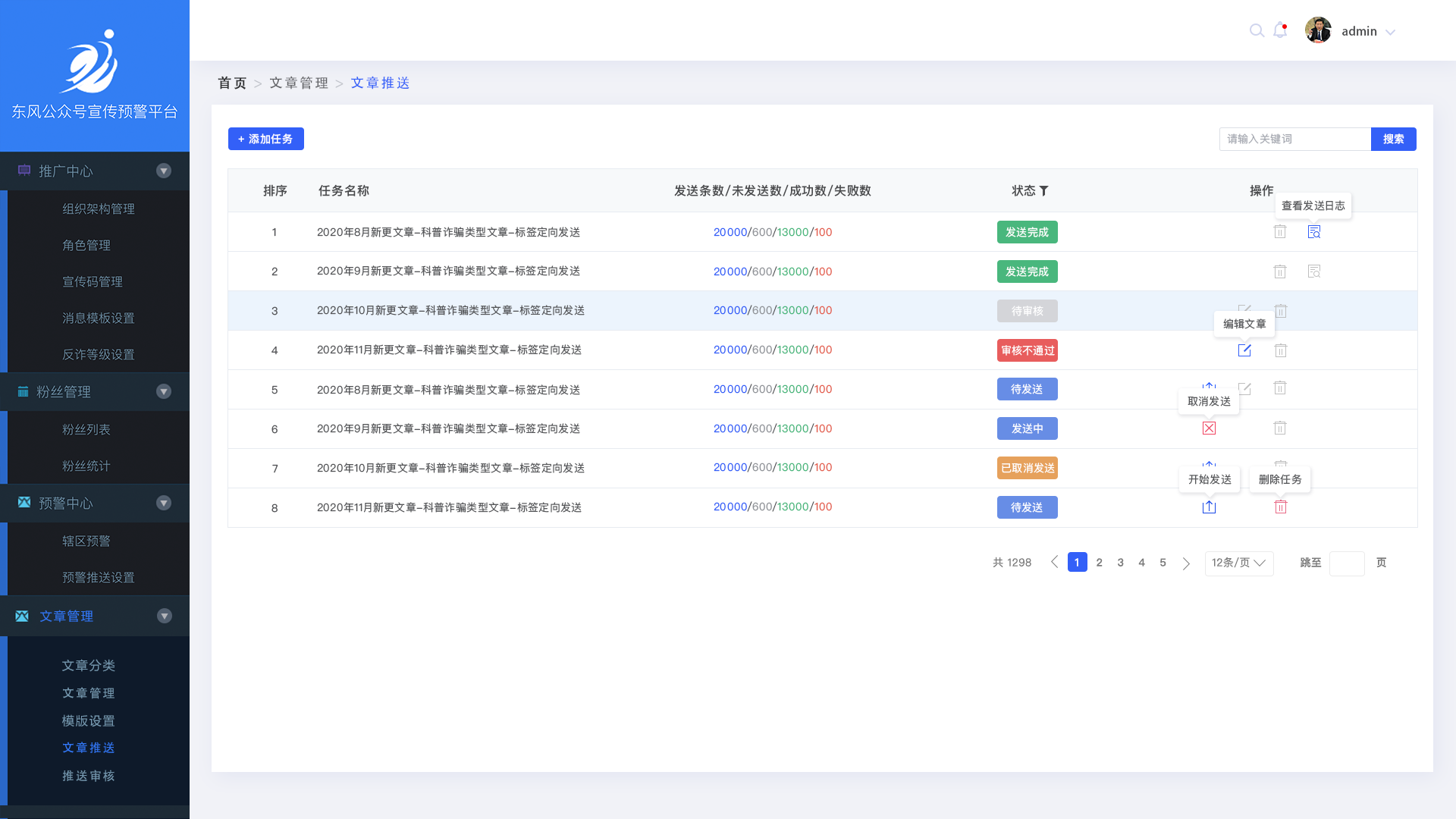The width and height of the screenshot is (1456, 819).
Task: Click the 添加任务 button
Action: [265, 139]
